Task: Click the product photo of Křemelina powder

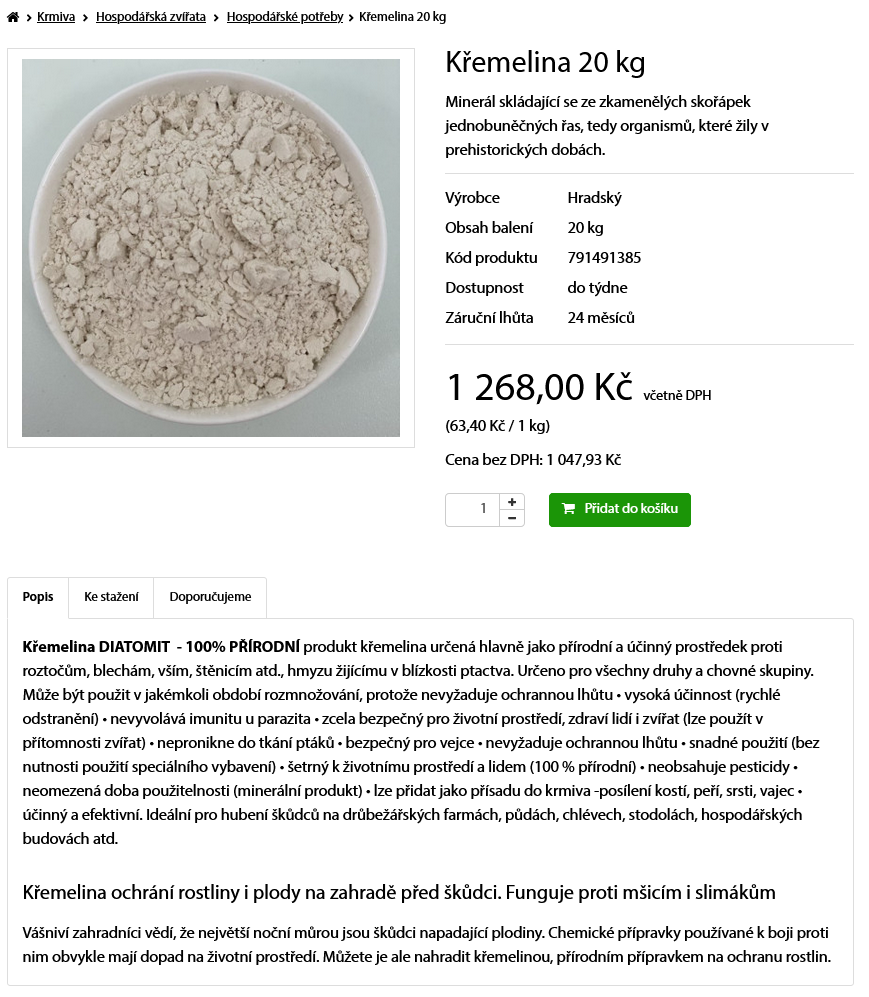Action: [211, 248]
